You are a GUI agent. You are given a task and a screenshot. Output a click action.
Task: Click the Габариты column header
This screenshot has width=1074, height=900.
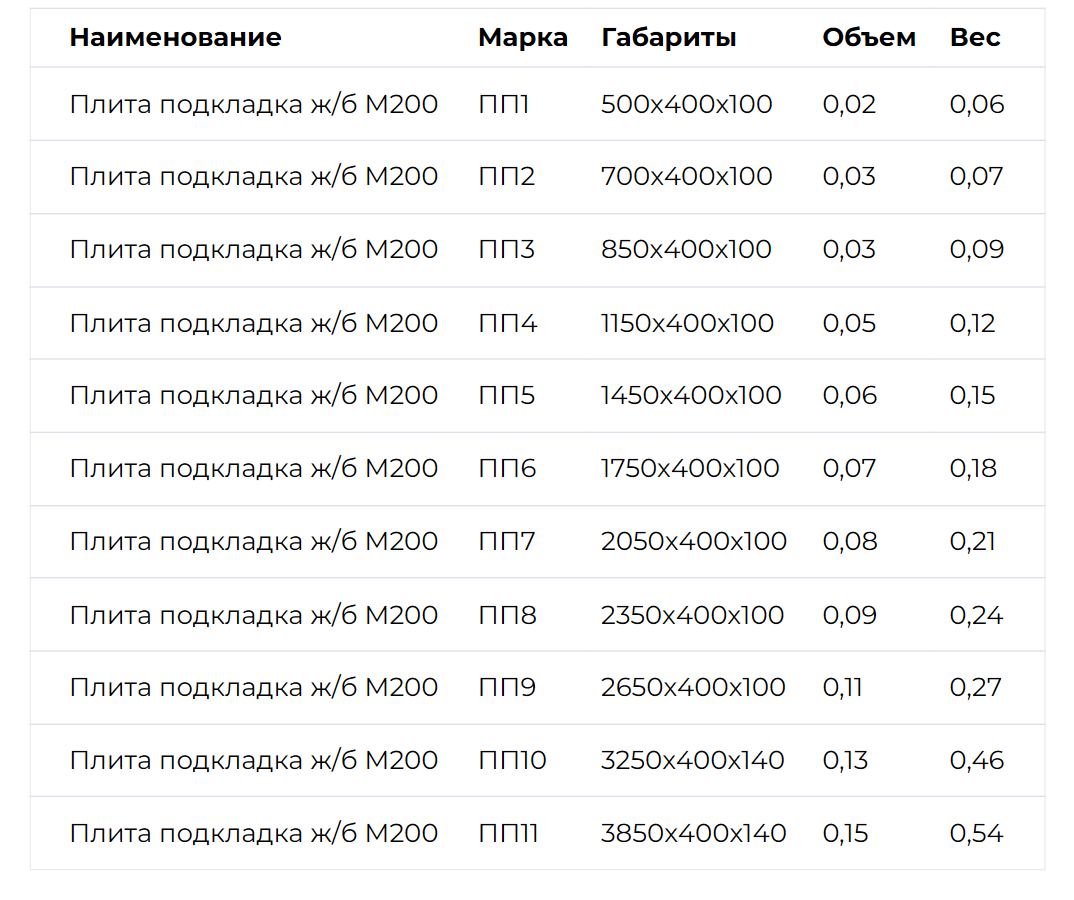[x=669, y=38]
